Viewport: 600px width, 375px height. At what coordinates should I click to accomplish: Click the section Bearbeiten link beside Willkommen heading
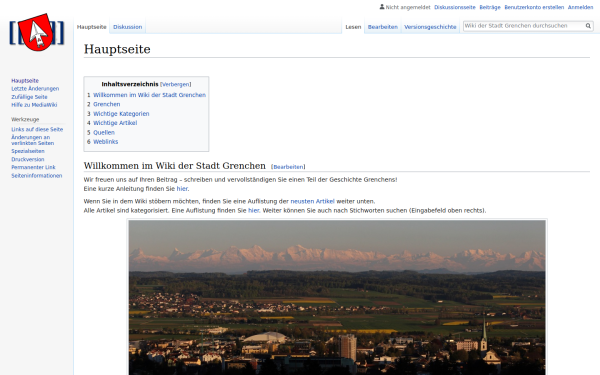[x=288, y=167]
